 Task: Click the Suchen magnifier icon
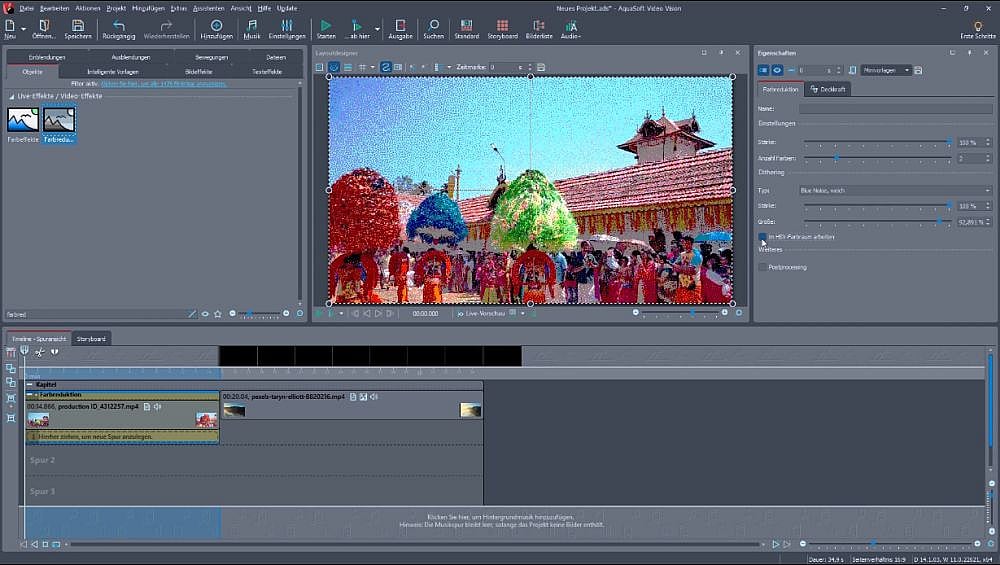pyautogui.click(x=433, y=26)
